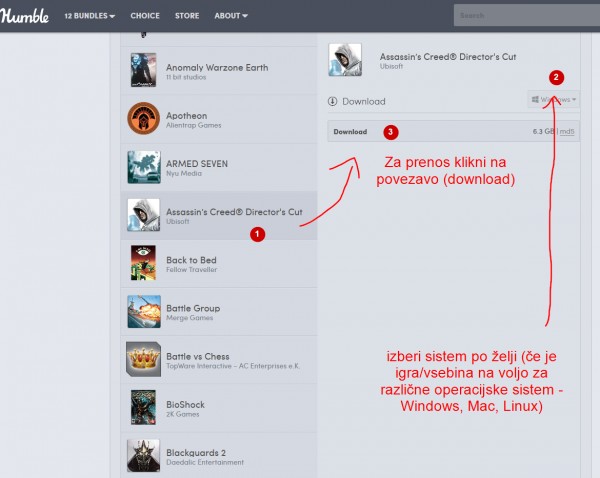The height and width of the screenshot is (478, 600).
Task: Open Assassin's Creed Director's Cut in list
Action: point(234,212)
